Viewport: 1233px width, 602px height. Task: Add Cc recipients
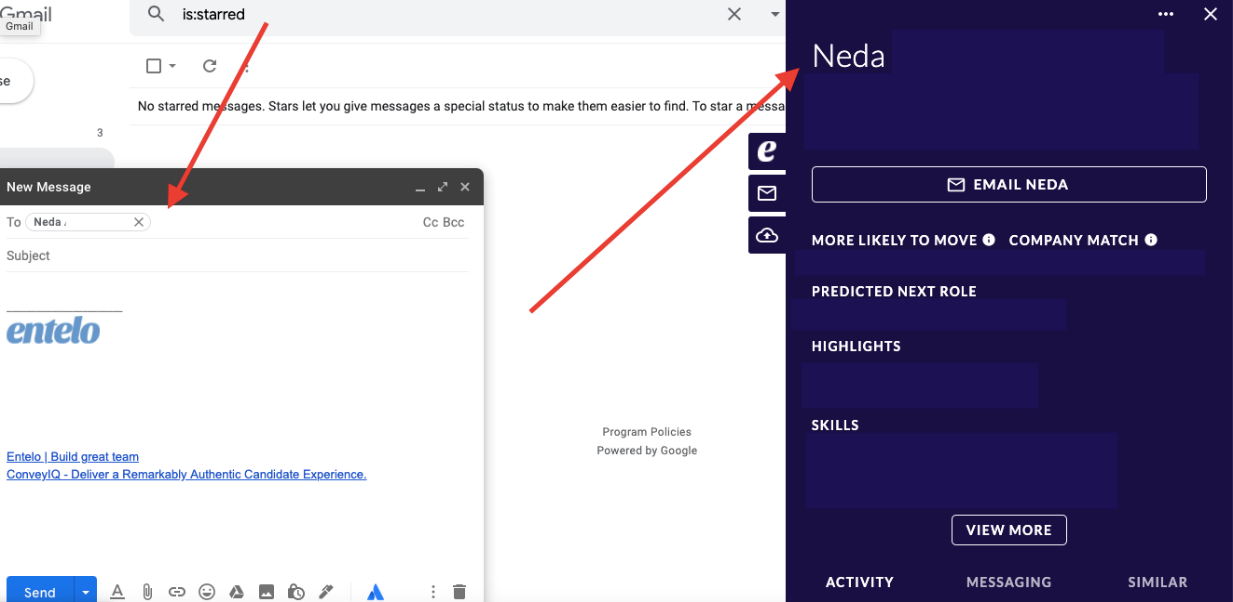pyautogui.click(x=430, y=222)
